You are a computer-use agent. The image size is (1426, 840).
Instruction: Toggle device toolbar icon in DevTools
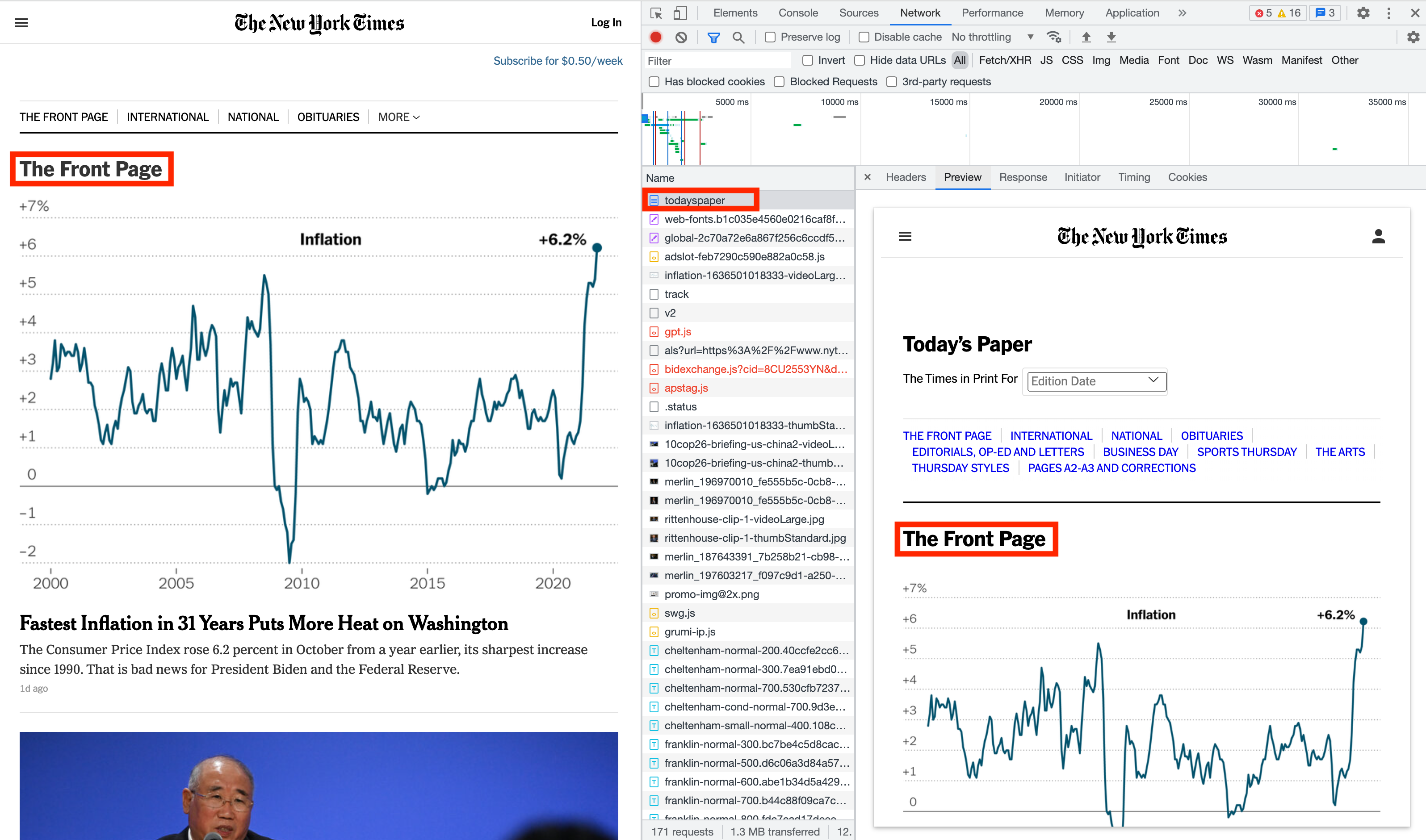click(x=680, y=13)
